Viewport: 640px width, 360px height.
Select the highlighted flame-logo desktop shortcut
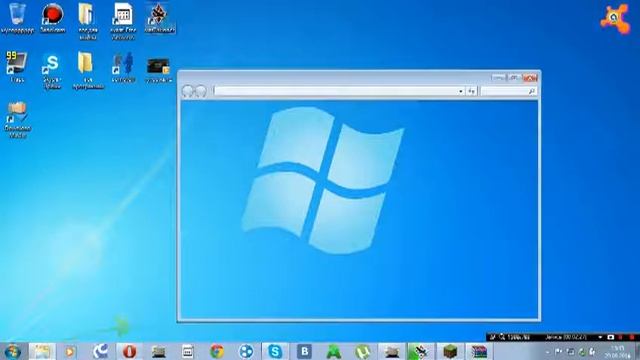(160, 18)
